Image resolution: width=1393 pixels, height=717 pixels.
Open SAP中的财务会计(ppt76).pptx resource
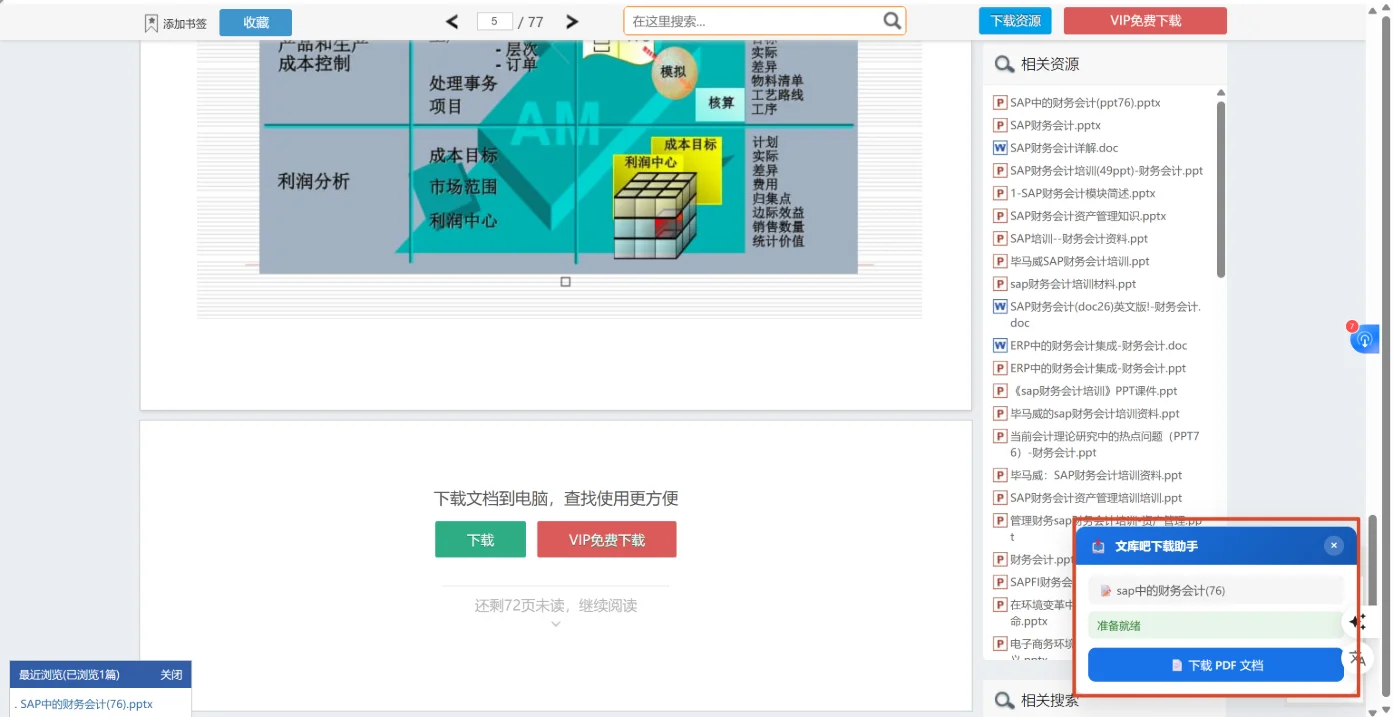click(x=1085, y=102)
